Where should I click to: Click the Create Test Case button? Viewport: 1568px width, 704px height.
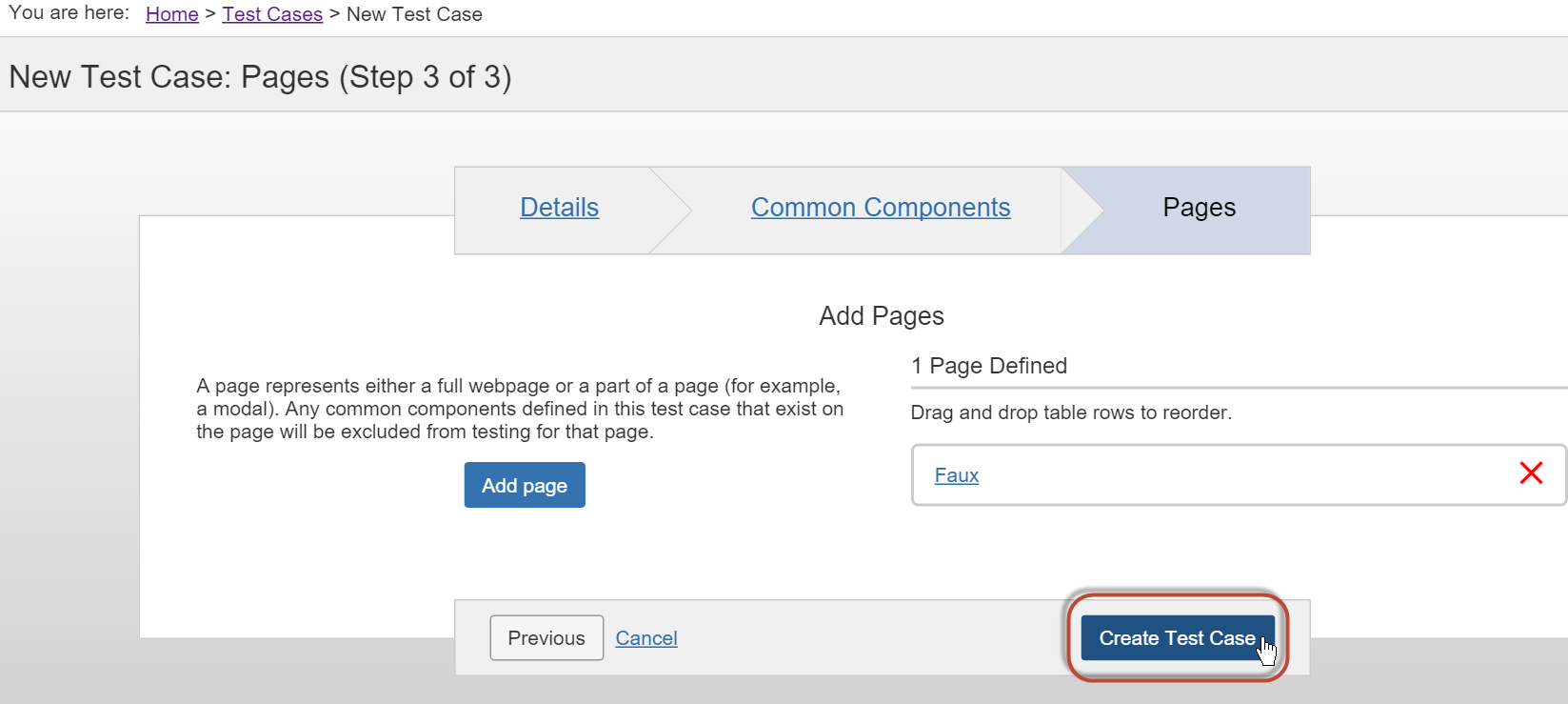coord(1177,638)
